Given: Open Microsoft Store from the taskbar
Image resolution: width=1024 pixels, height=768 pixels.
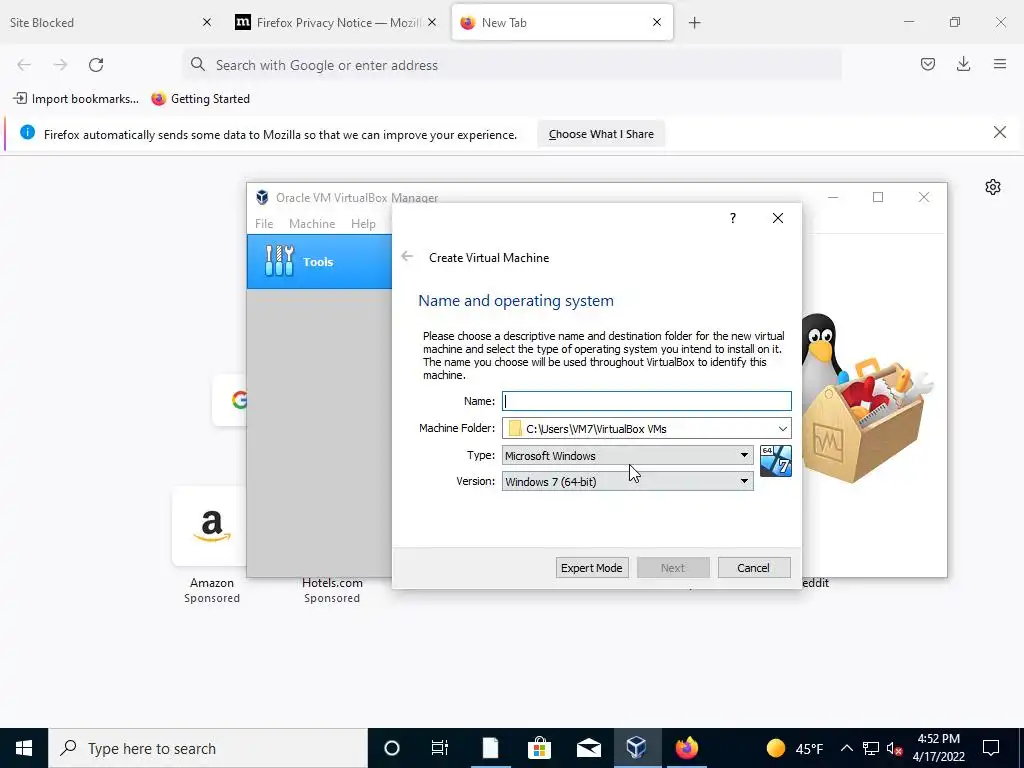Looking at the screenshot, I should point(539,748).
